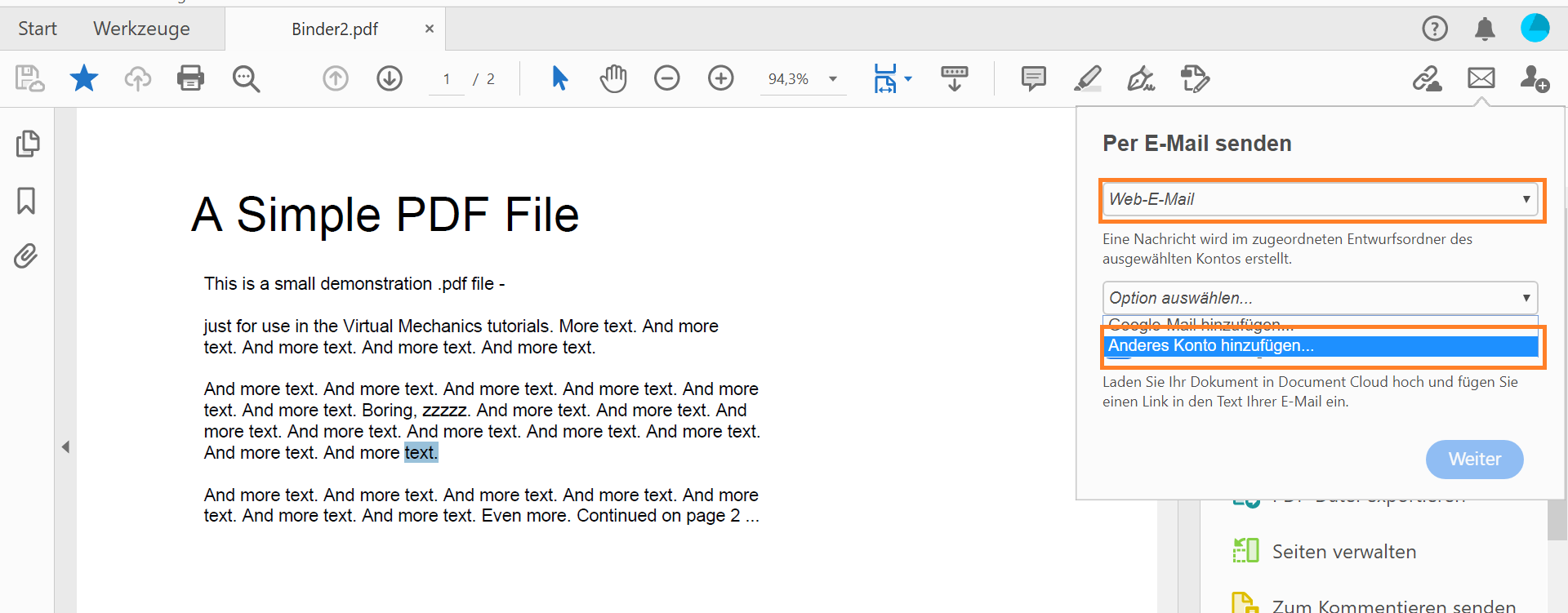Zoom out with the minus icon

coord(666,78)
